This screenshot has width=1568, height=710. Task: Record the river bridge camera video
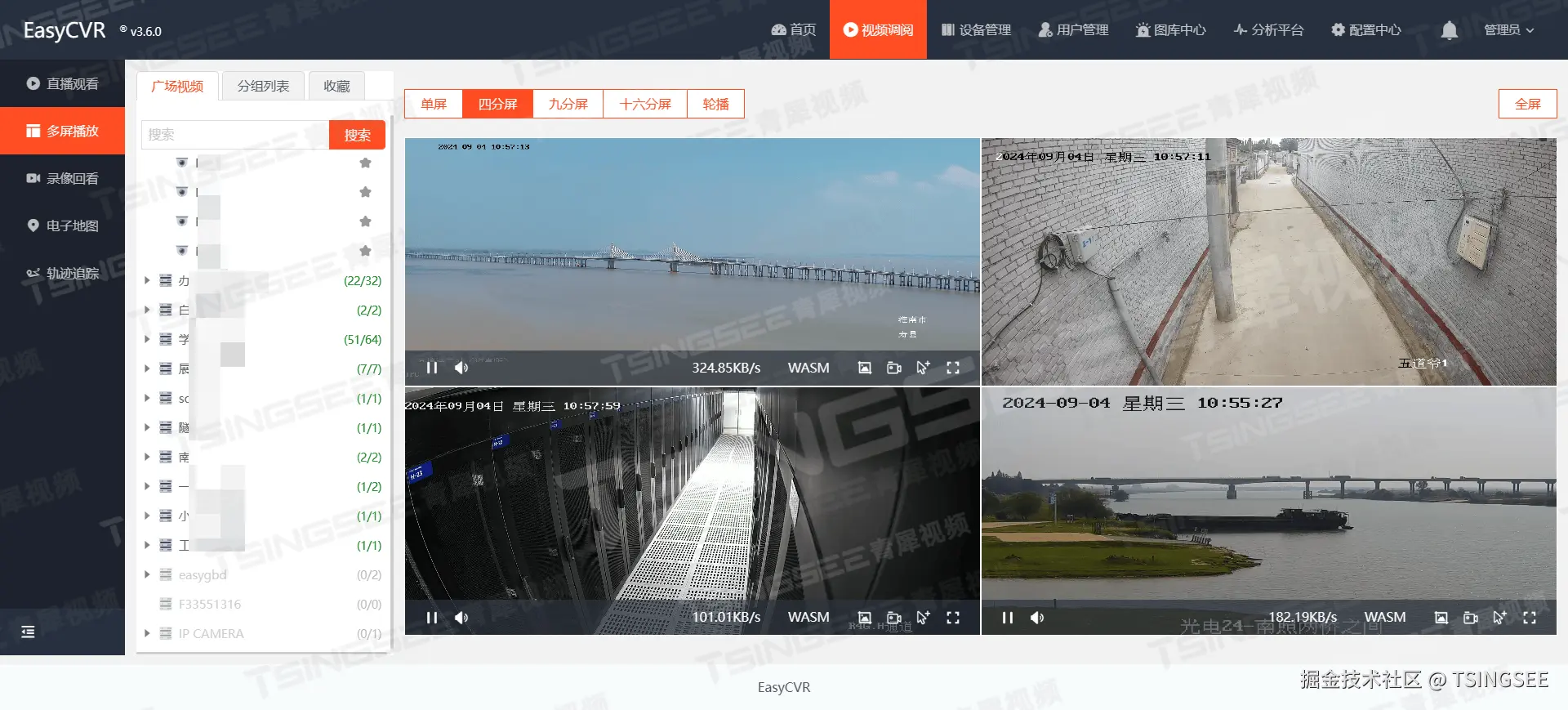[1471, 618]
